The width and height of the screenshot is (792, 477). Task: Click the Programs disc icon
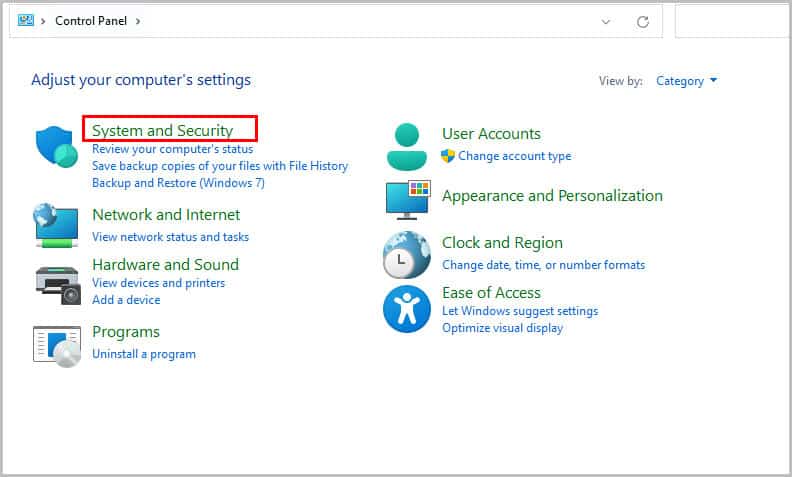57,347
